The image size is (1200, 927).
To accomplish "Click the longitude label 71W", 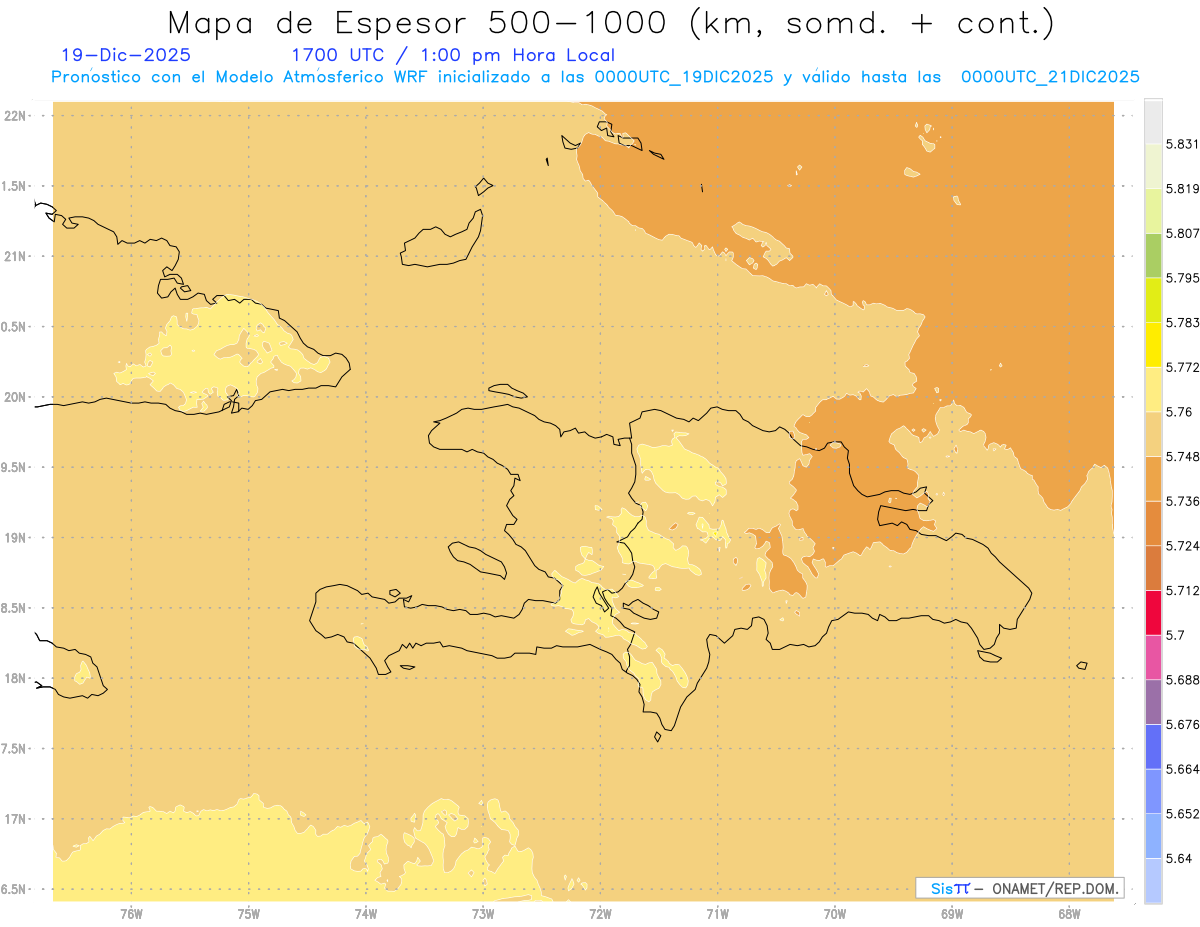I will [x=717, y=913].
